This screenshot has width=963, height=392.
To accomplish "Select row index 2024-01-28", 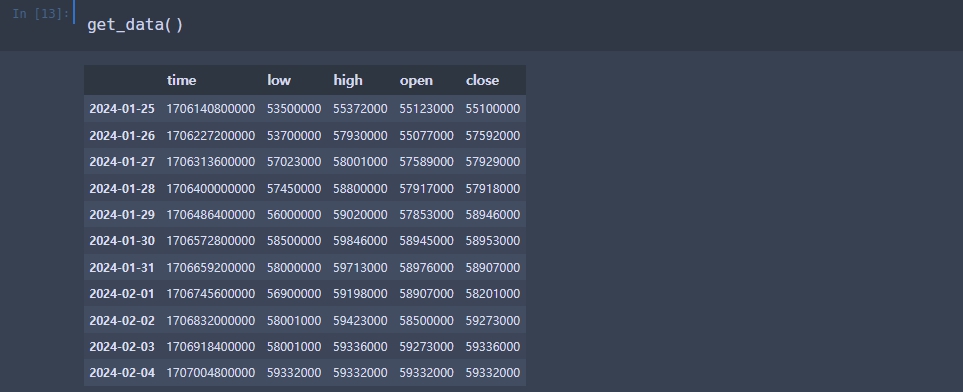I will (x=122, y=189).
